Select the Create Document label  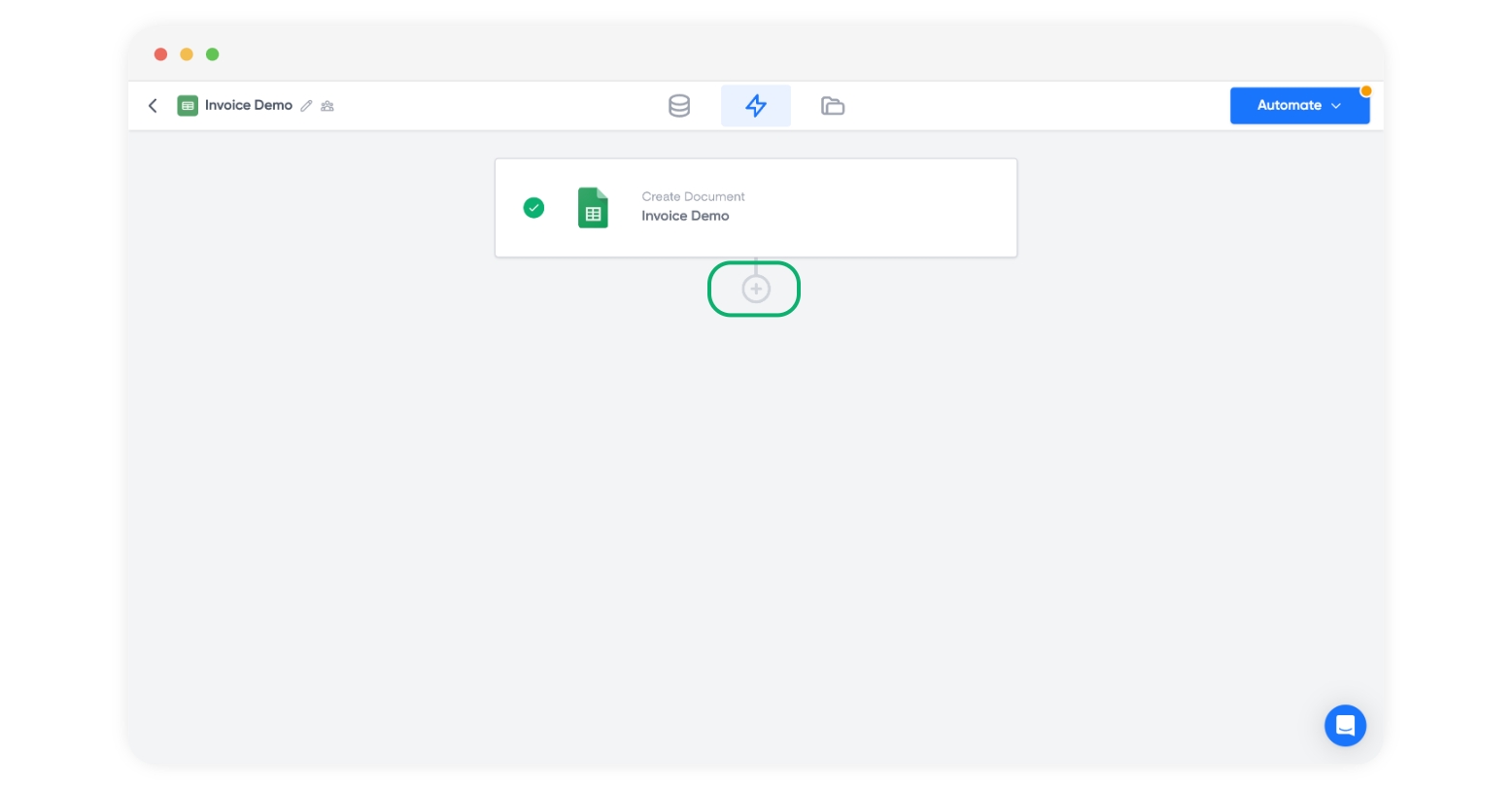(693, 196)
